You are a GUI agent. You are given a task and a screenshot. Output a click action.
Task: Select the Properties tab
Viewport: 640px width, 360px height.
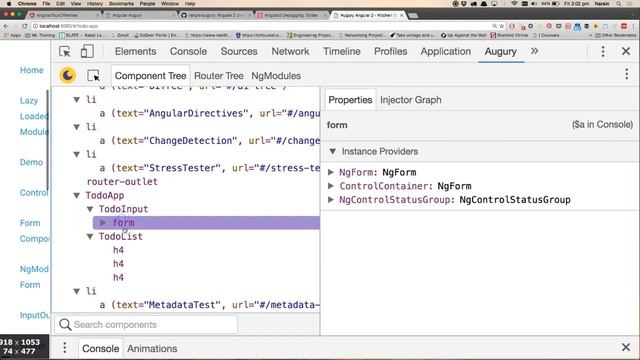point(350,100)
